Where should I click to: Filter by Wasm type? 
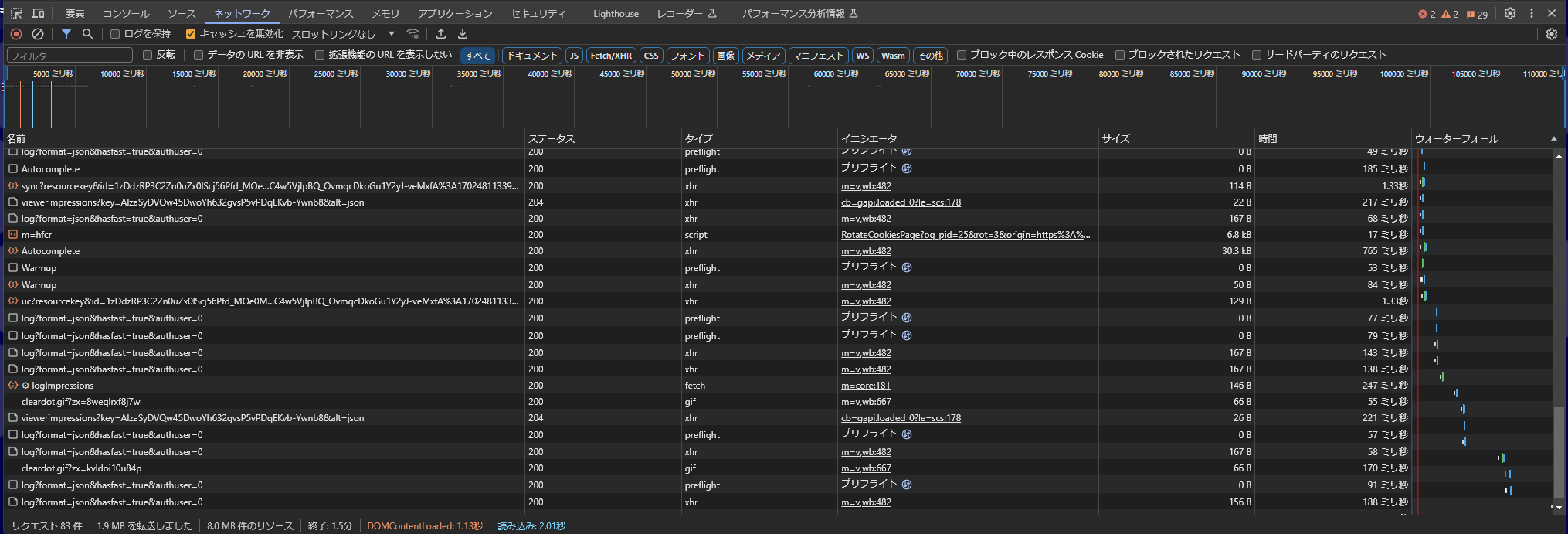coord(893,56)
